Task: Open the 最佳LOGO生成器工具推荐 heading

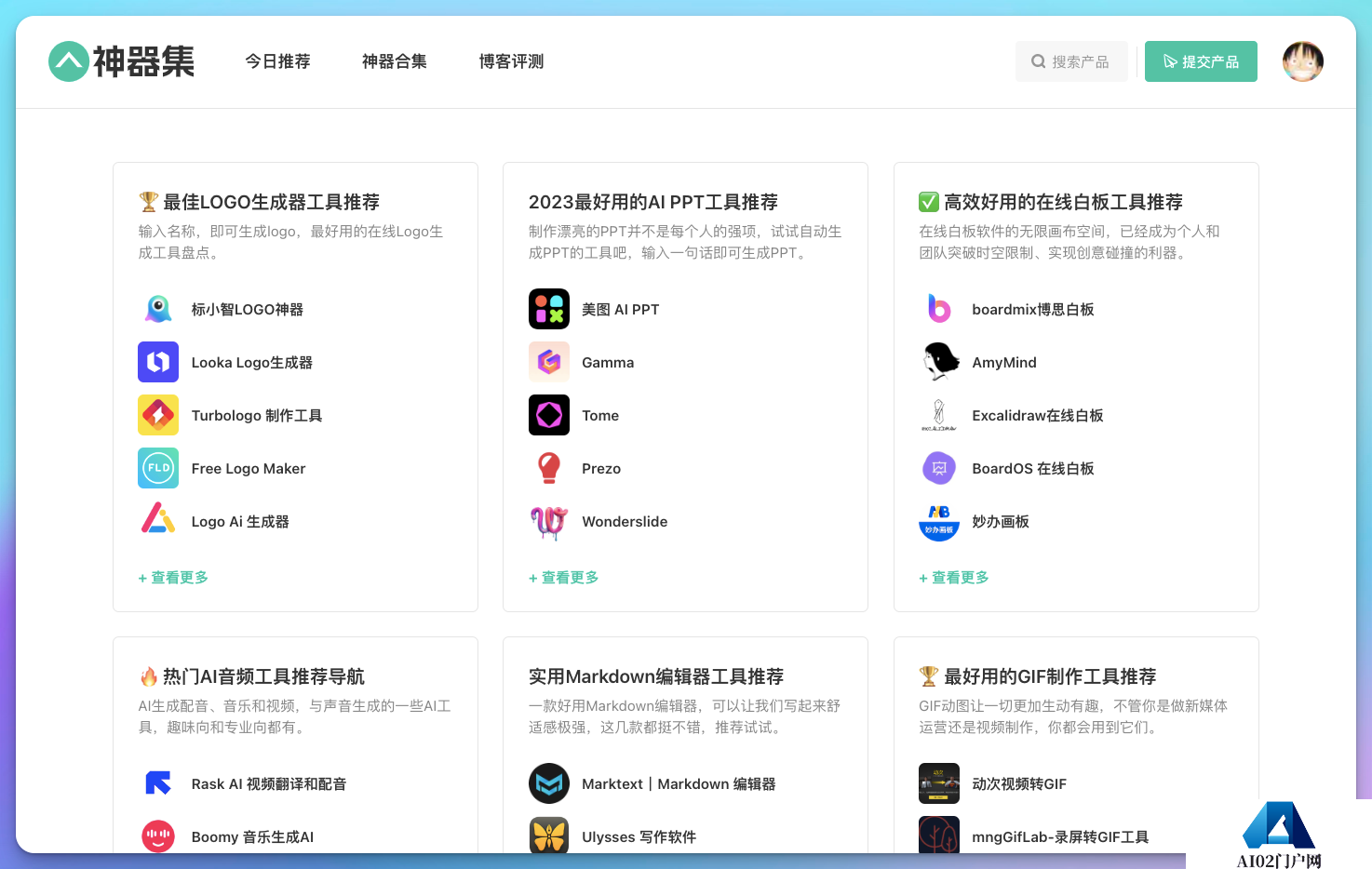Action: pos(259,202)
